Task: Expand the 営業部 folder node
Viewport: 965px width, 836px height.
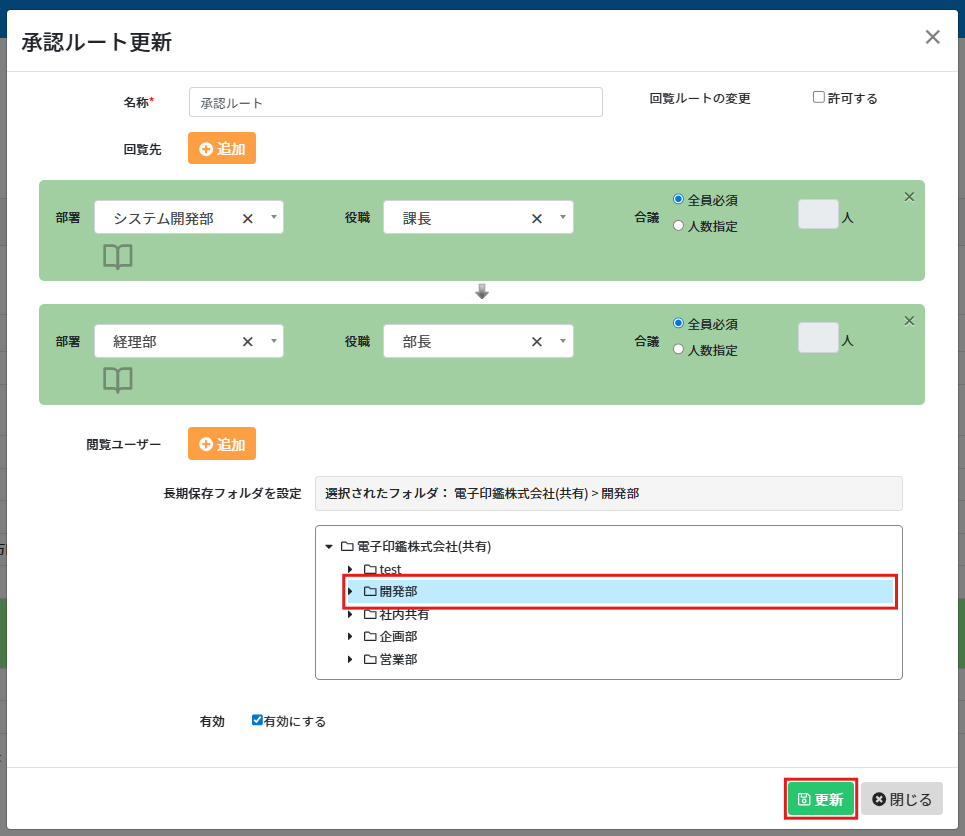Action: 350,659
